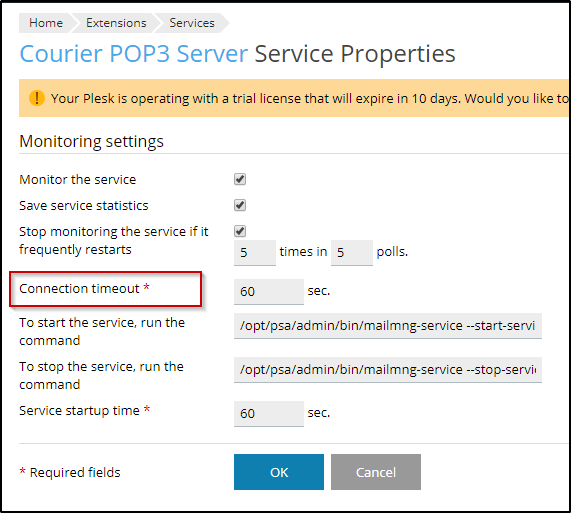Click the 'To stop the service' label
The width and height of the screenshot is (571, 513).
pos(101,375)
